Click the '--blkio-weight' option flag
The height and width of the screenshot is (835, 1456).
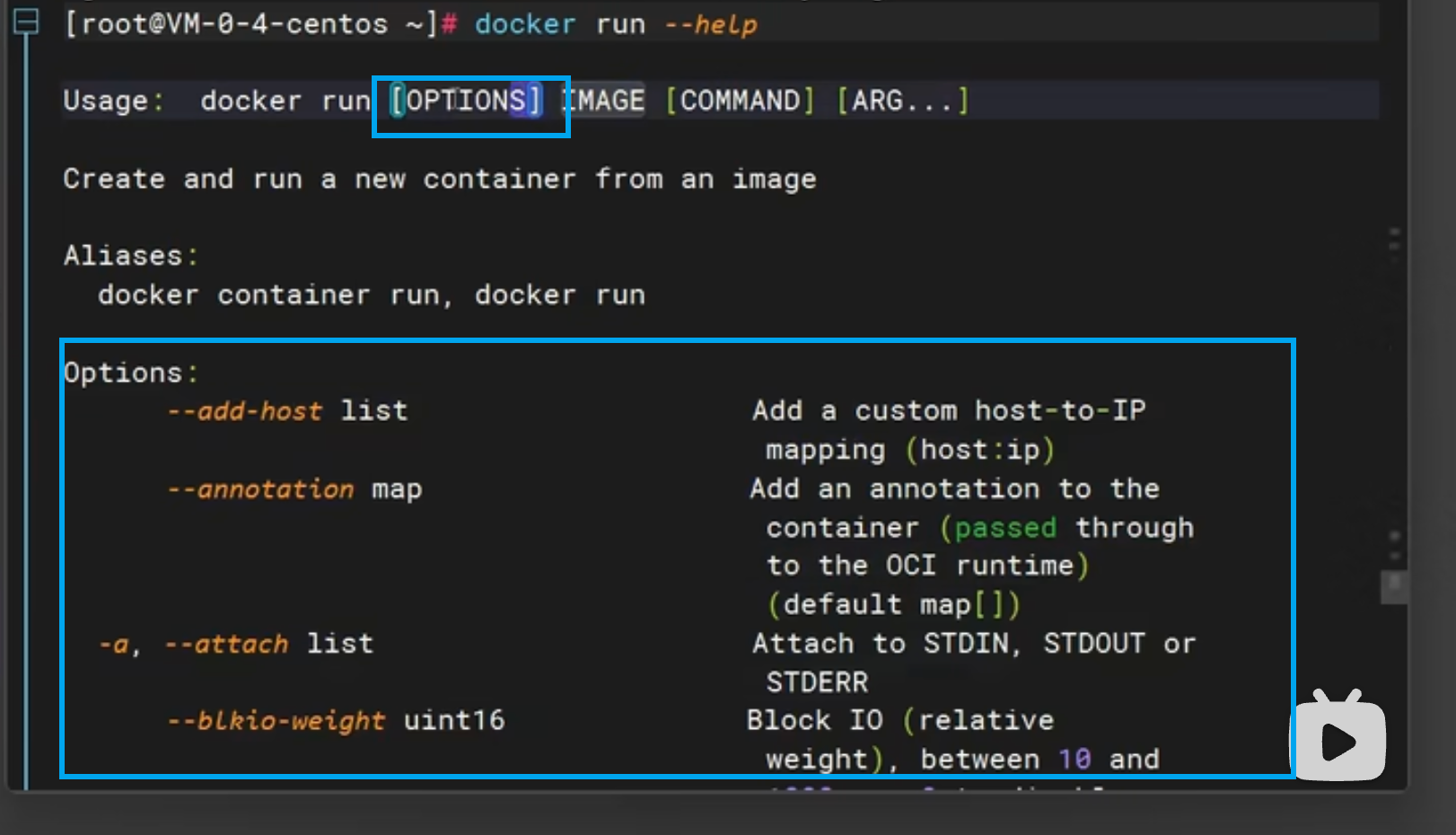(276, 721)
